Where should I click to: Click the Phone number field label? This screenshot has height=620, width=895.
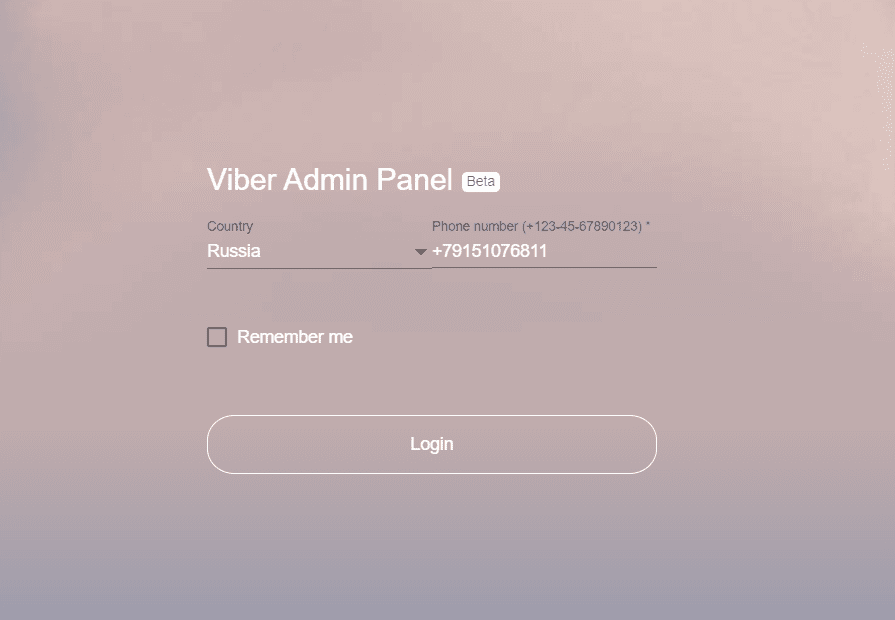(475, 227)
